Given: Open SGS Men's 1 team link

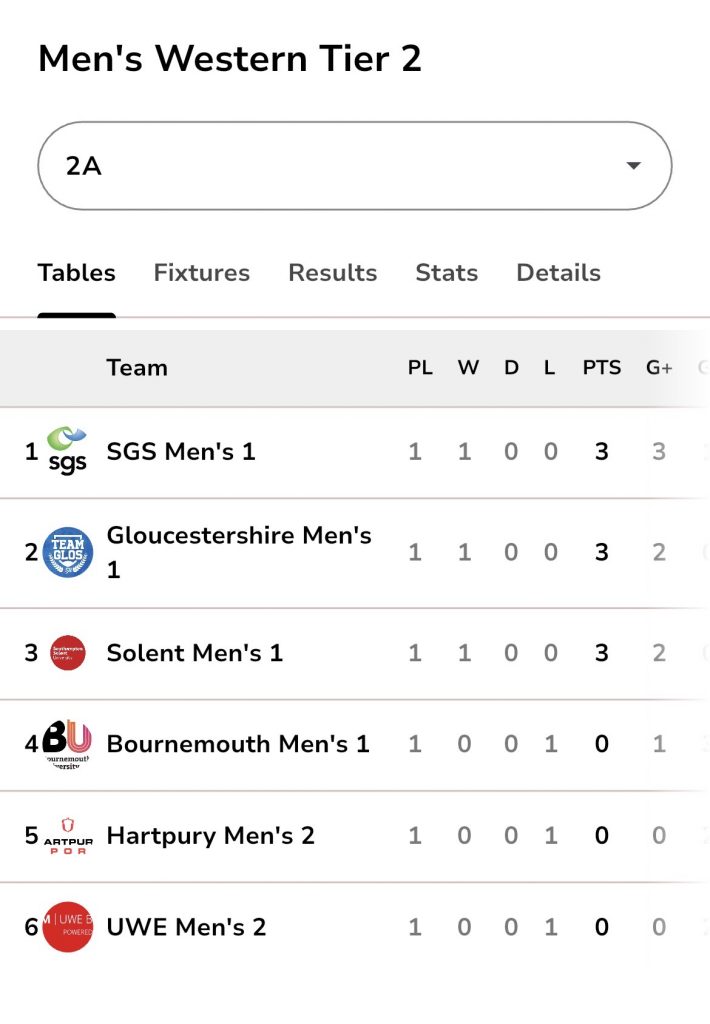Looking at the screenshot, I should pos(181,451).
